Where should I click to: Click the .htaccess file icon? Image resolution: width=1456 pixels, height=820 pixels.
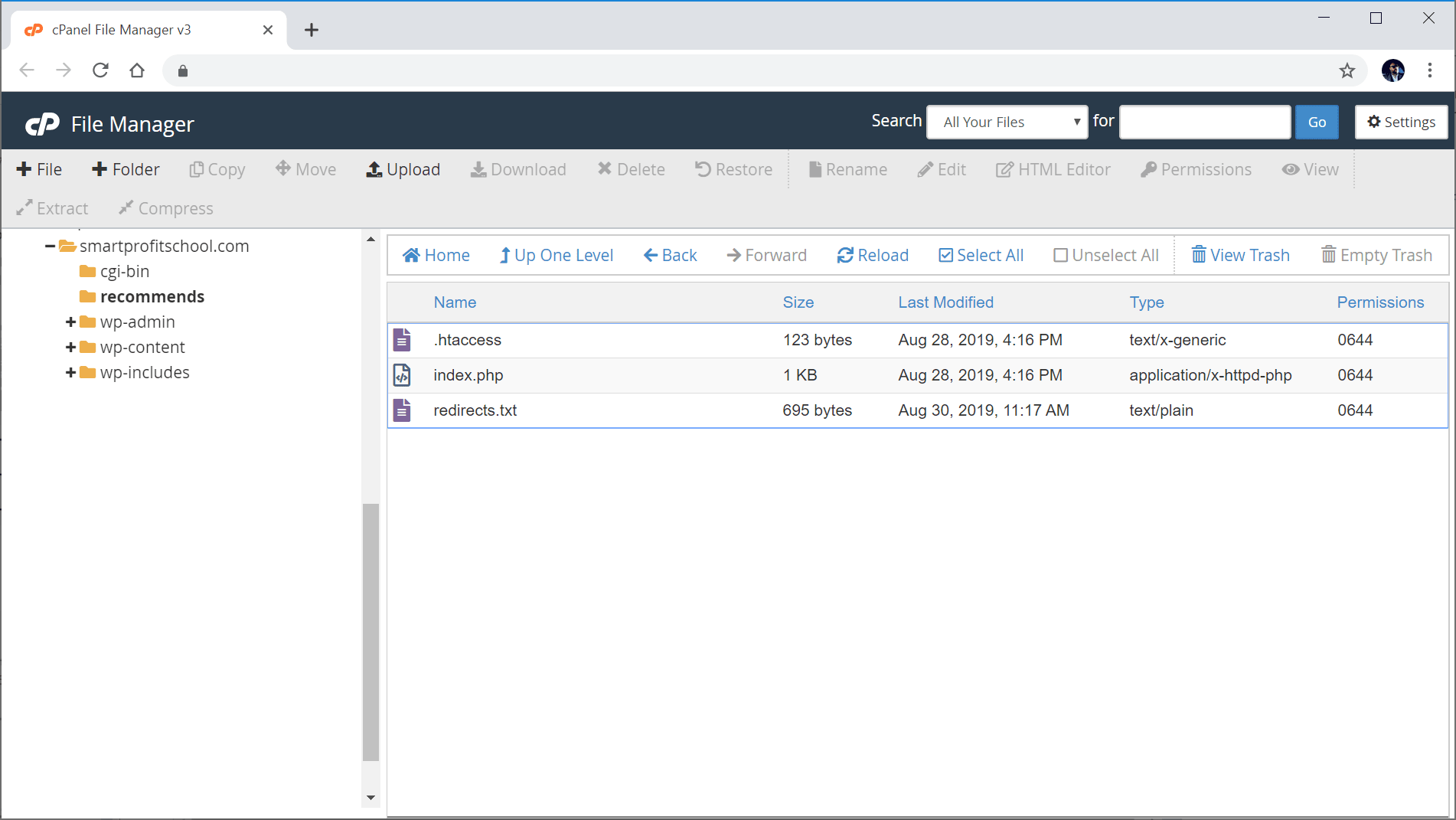(x=402, y=340)
